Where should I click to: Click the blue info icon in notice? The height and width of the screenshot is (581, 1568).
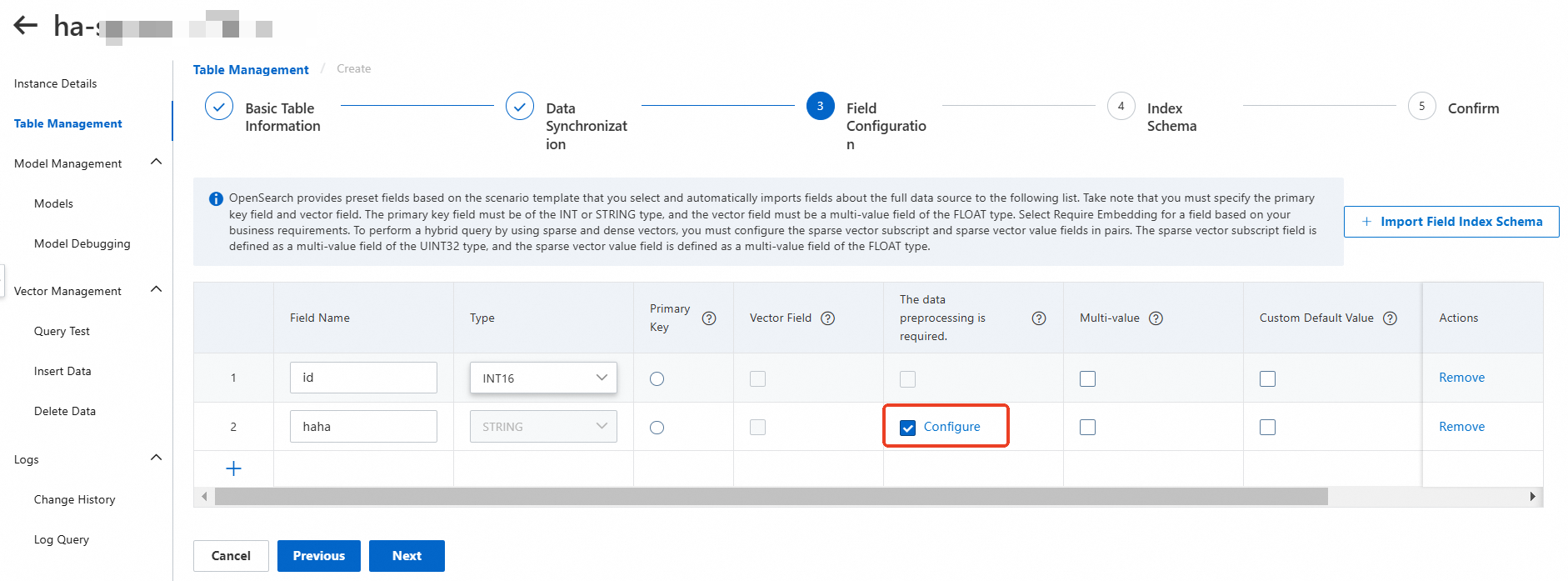tap(216, 198)
